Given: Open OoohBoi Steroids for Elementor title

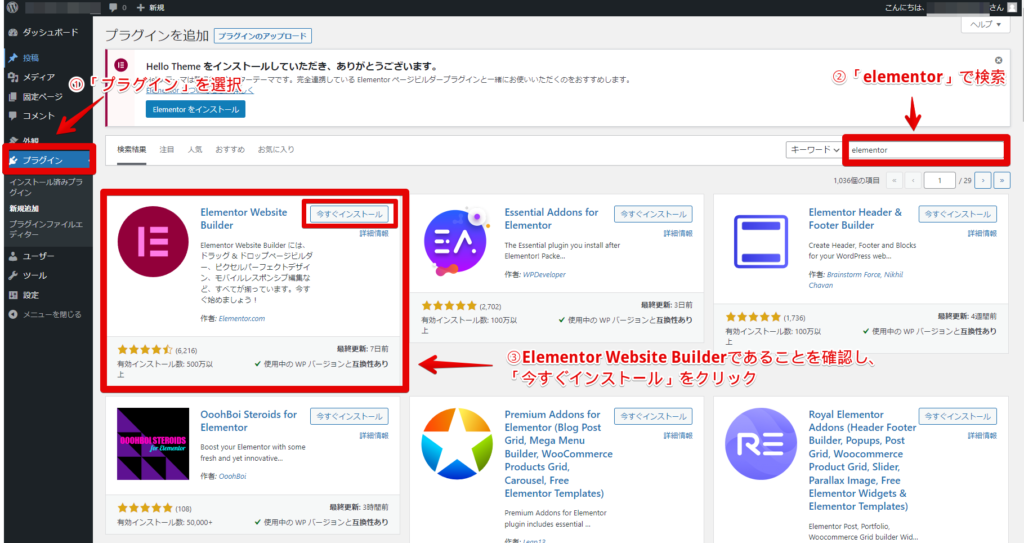Looking at the screenshot, I should click(x=248, y=421).
